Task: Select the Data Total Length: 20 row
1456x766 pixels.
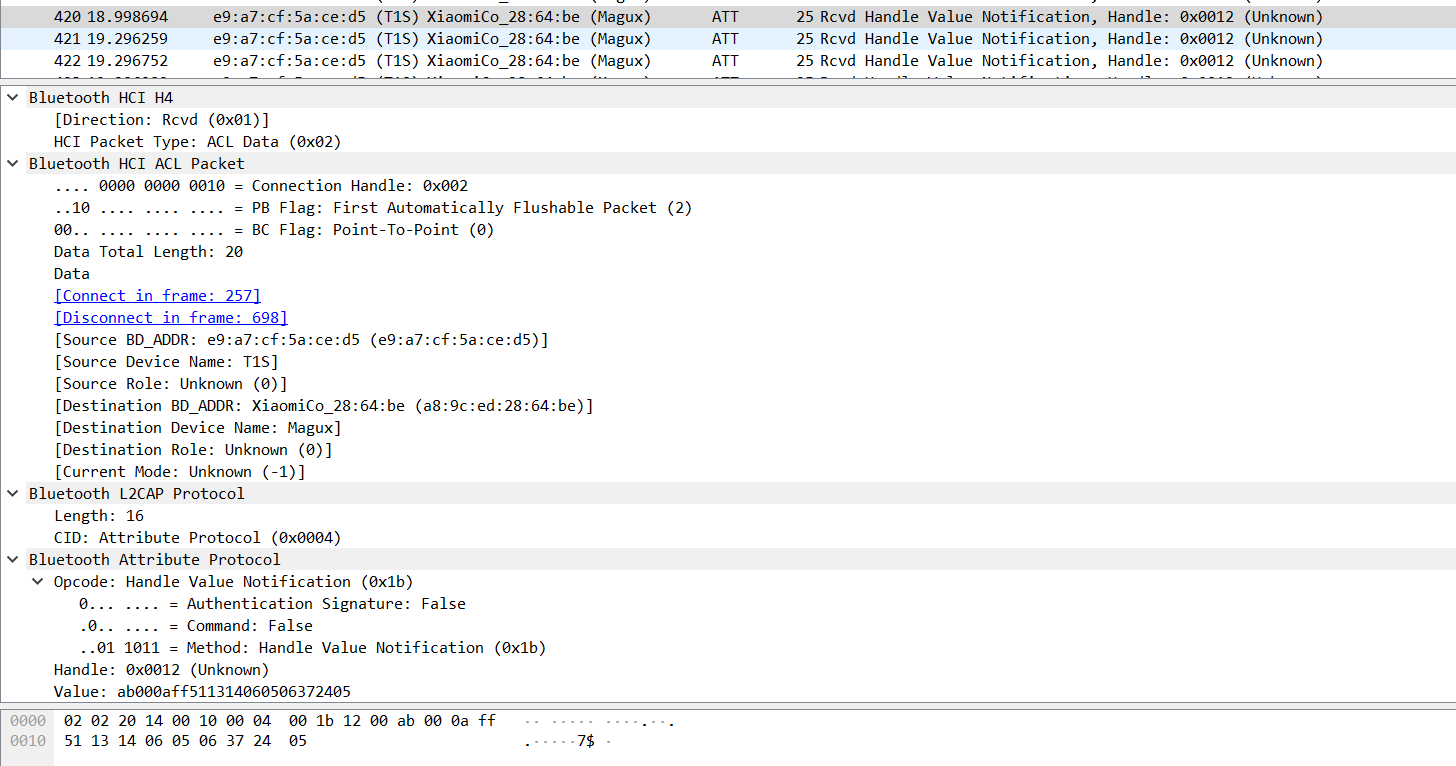Action: point(149,252)
